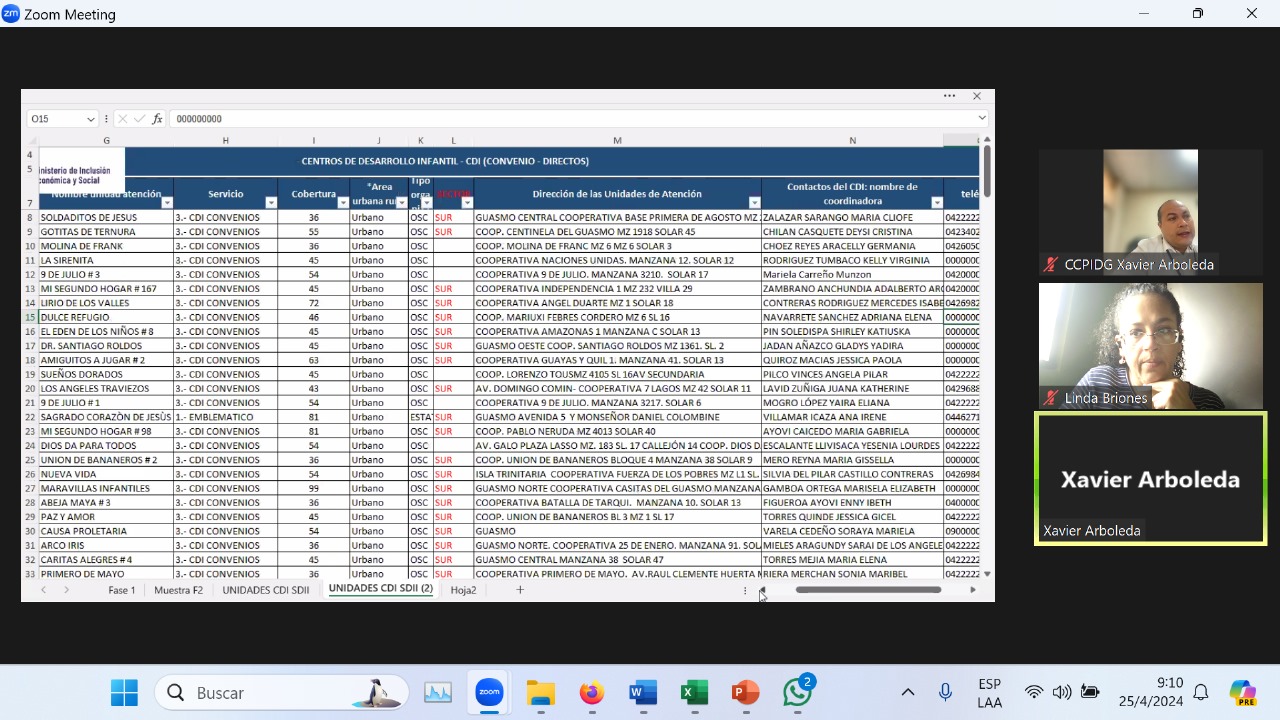
Task: Open WhatsApp from the taskbar
Action: tap(797, 693)
